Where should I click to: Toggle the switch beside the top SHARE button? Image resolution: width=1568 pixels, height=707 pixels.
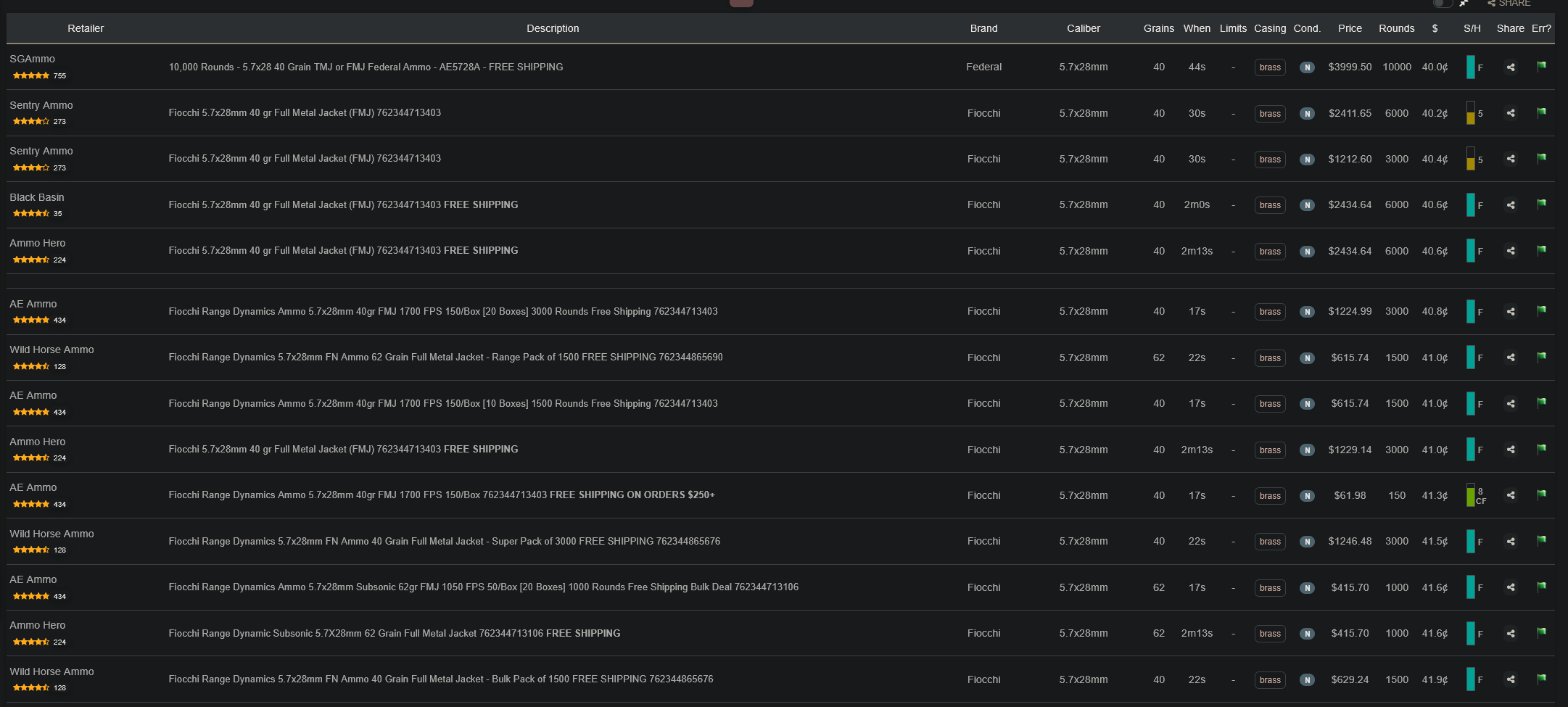click(x=1443, y=3)
